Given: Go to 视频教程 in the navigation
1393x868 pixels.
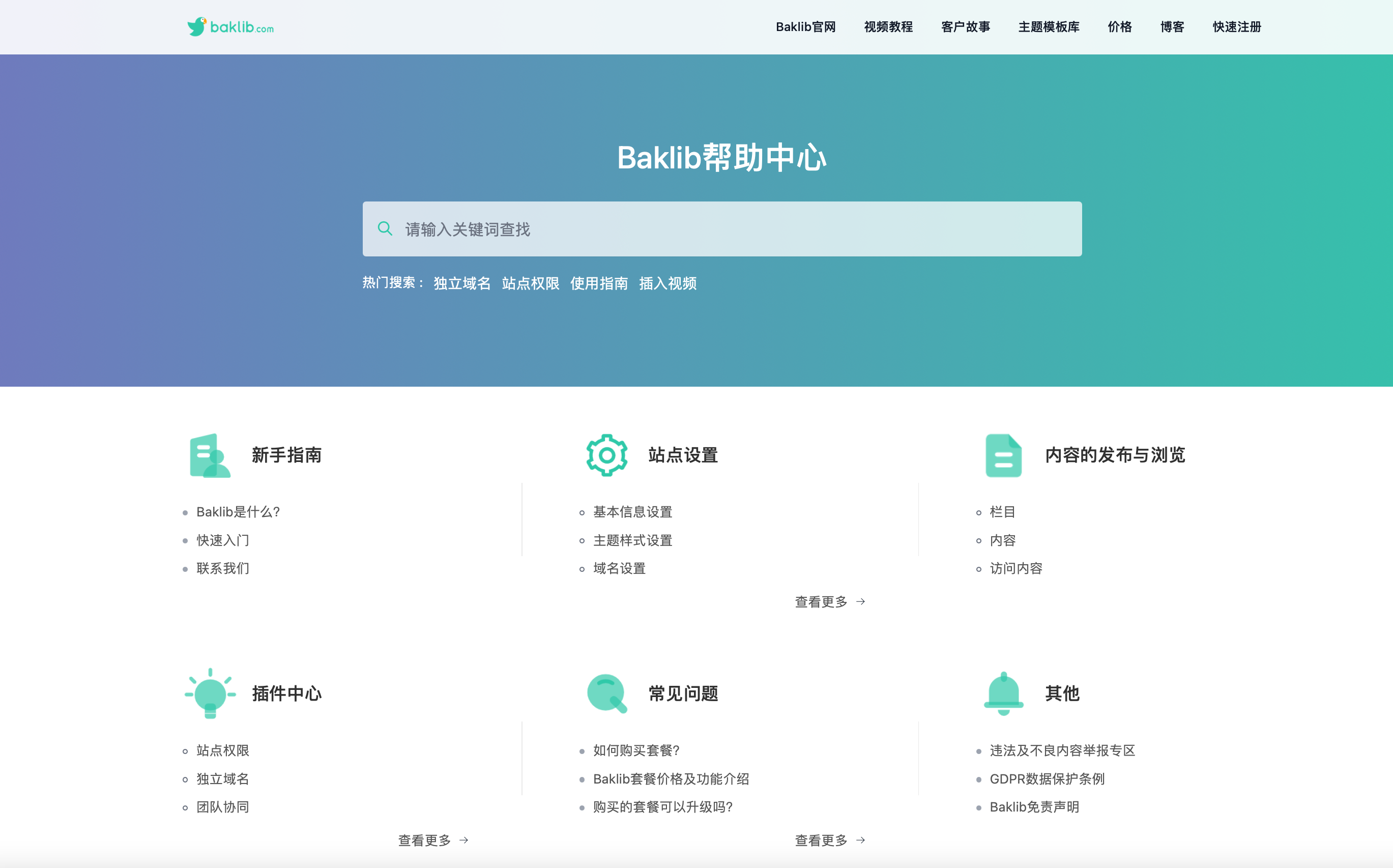Looking at the screenshot, I should pyautogui.click(x=888, y=27).
